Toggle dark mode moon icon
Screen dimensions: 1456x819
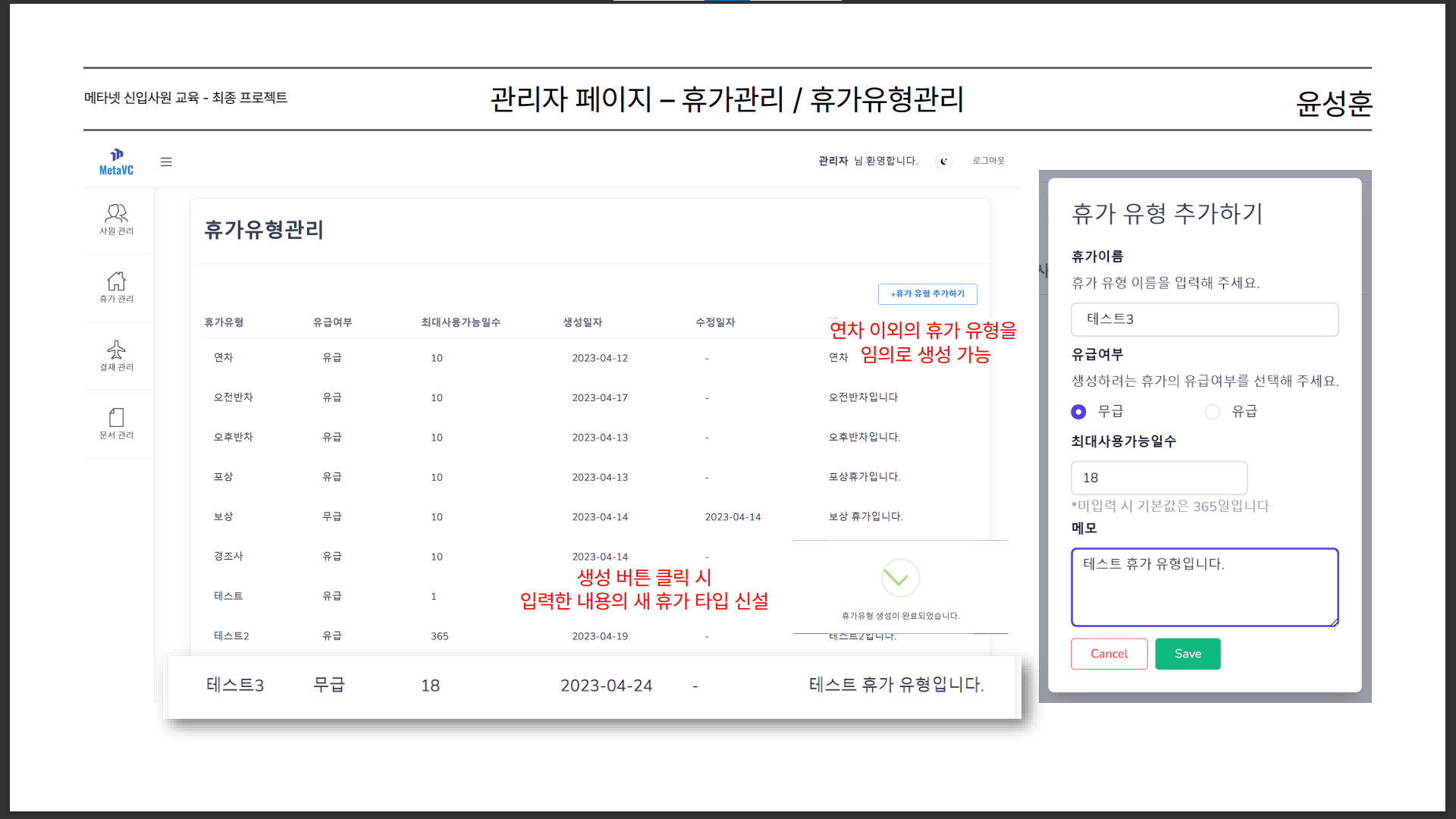coord(943,161)
